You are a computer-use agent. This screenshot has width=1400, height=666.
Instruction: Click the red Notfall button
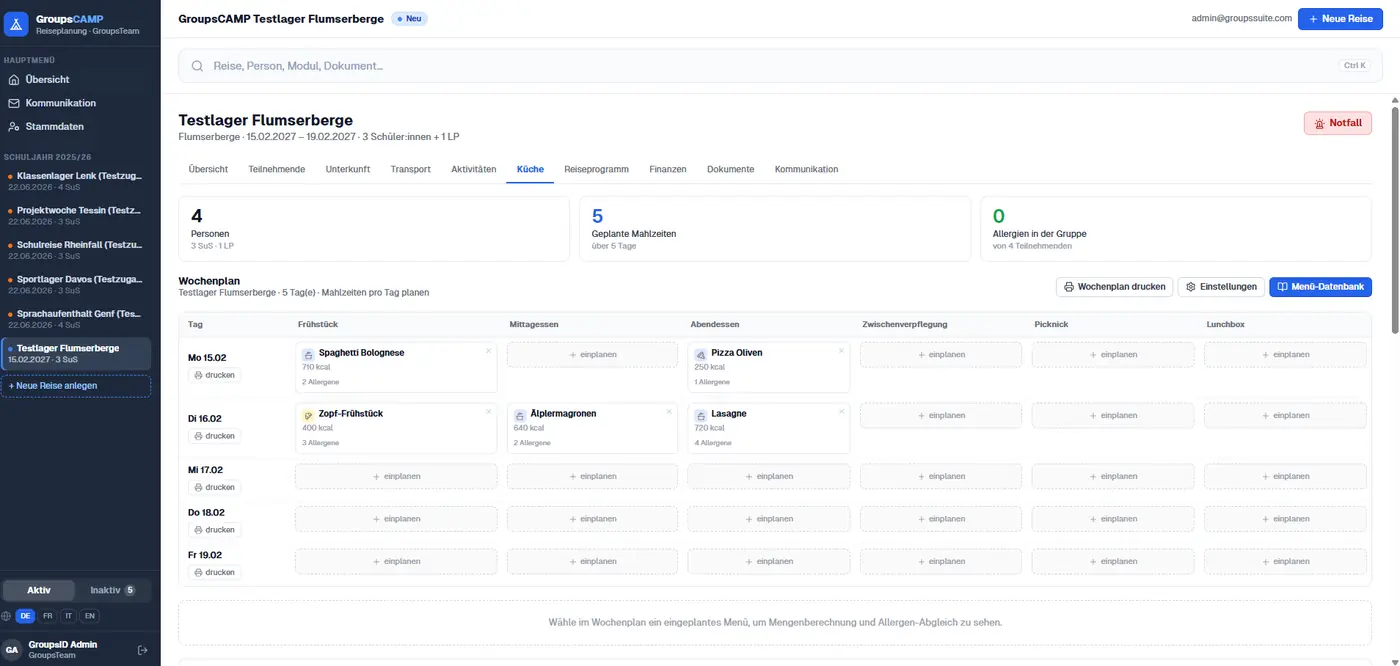point(1338,123)
